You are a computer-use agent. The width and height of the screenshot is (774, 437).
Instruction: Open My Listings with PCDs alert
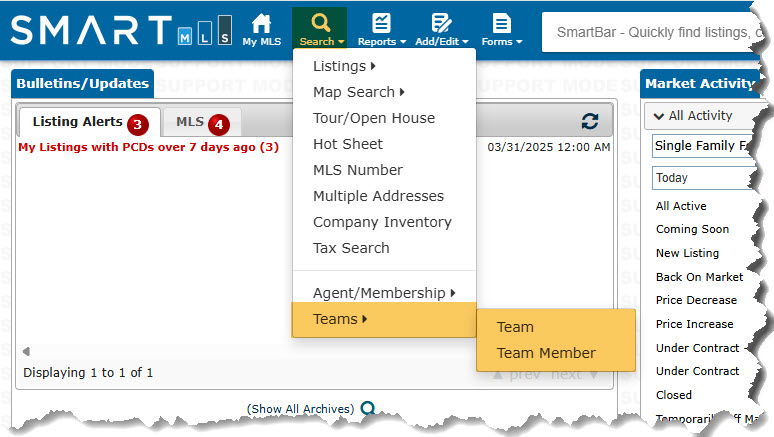coord(149,147)
